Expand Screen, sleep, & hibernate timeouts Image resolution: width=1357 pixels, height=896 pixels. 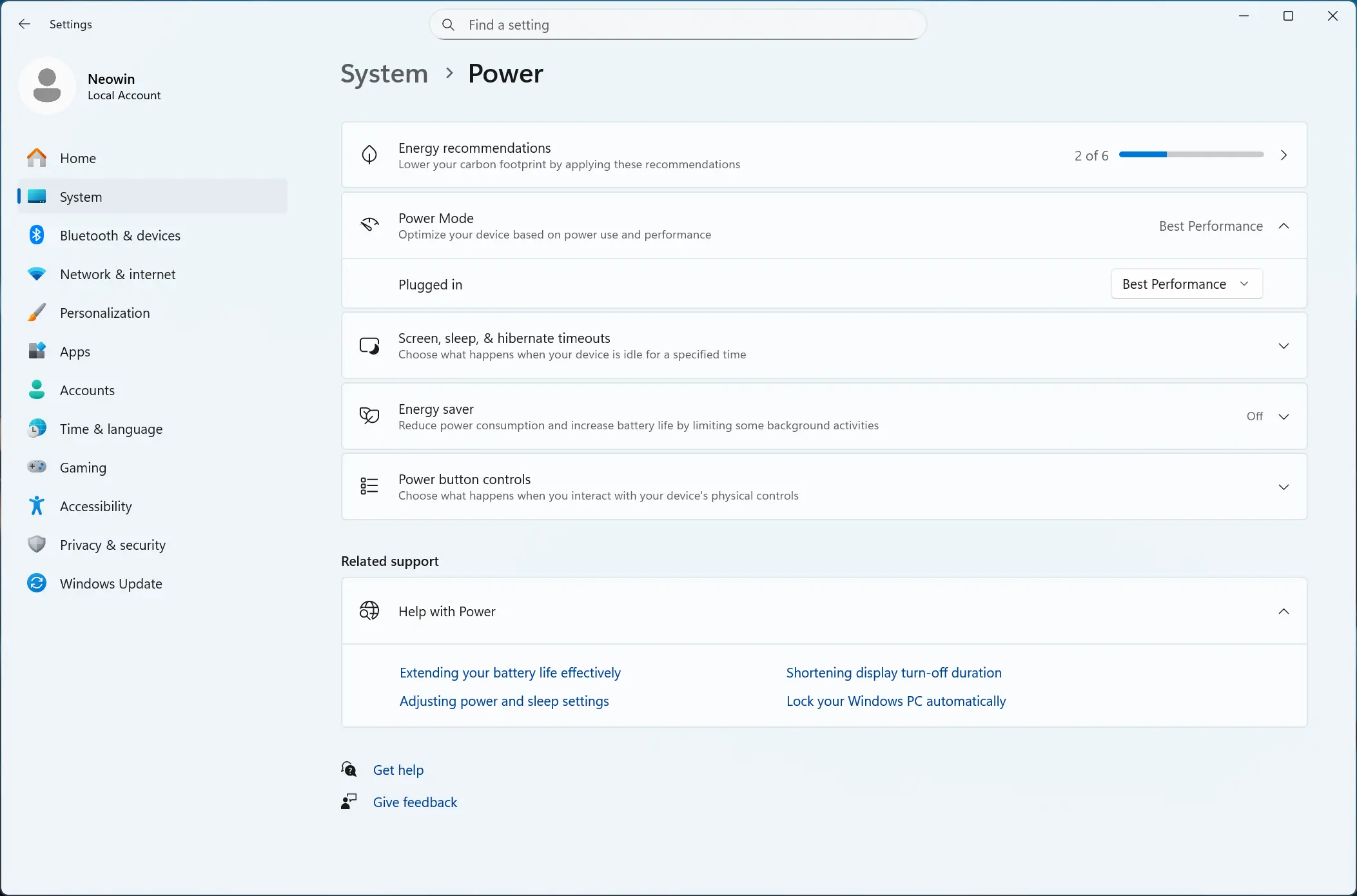point(1284,346)
